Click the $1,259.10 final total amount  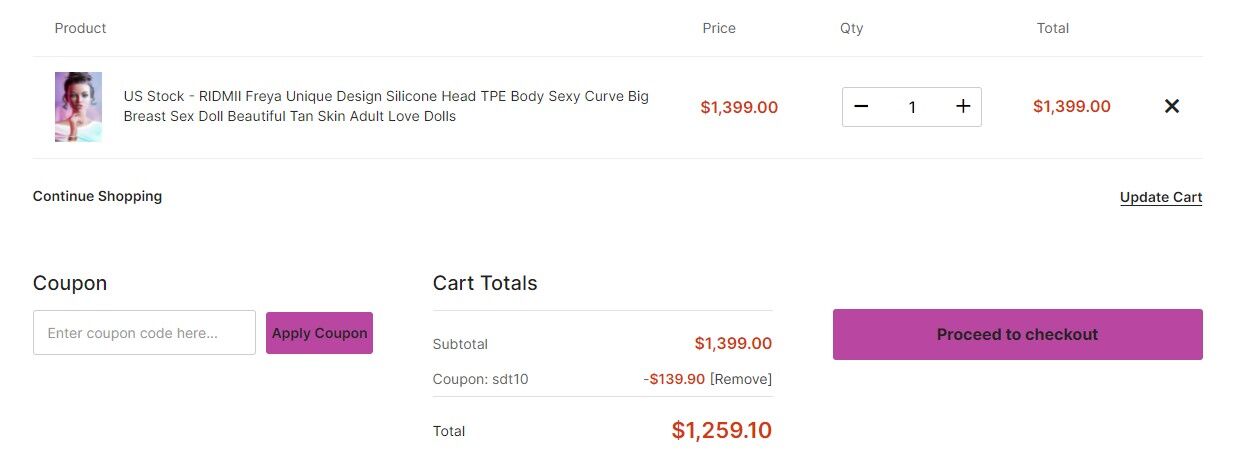tap(721, 431)
